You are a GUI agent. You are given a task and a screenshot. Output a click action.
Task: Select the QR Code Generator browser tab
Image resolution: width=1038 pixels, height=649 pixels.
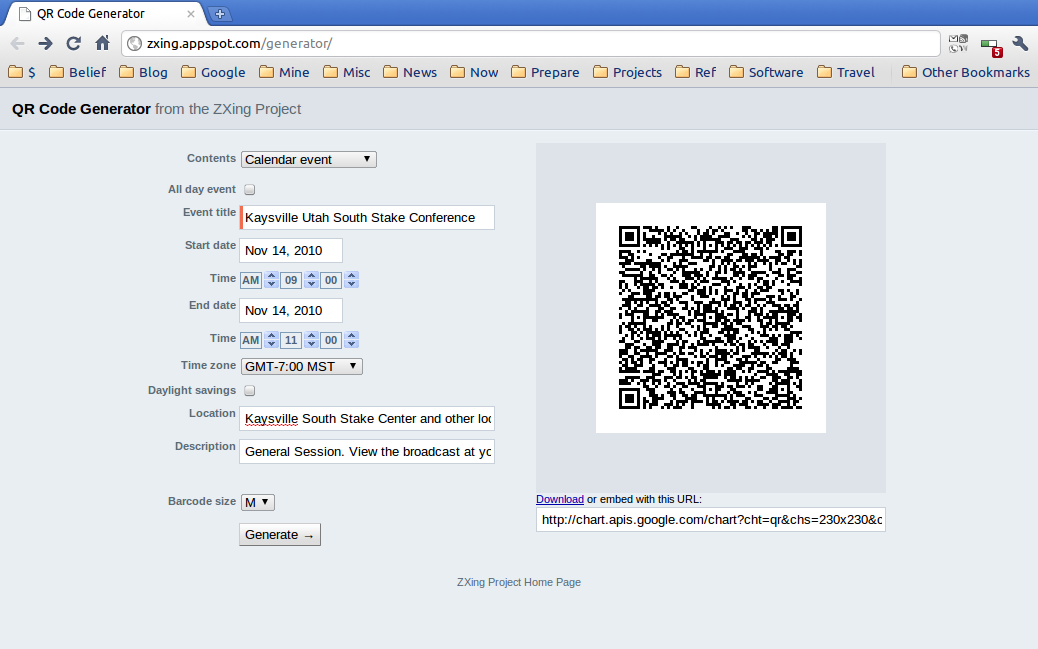106,14
